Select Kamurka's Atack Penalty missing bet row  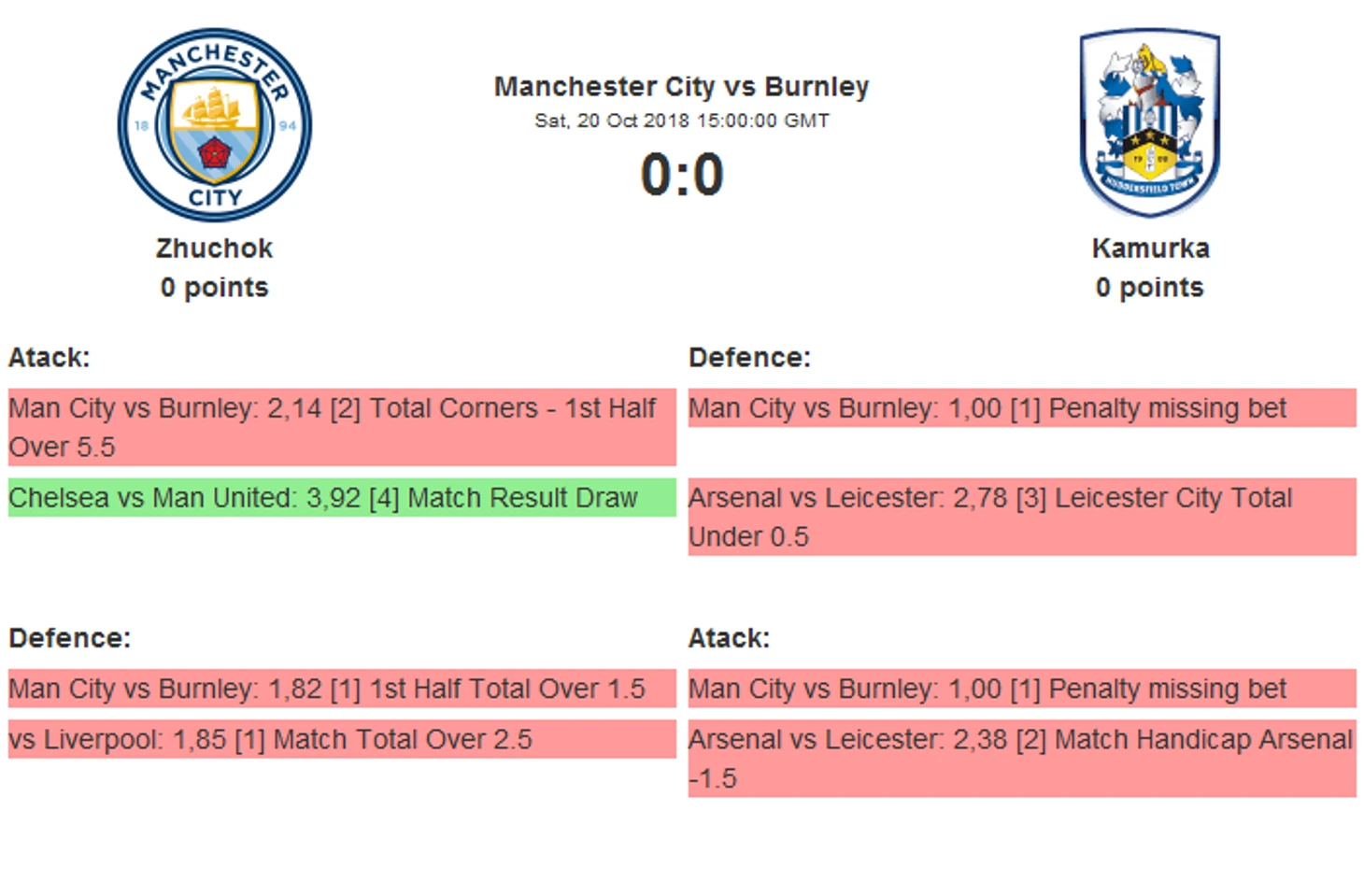point(1022,689)
